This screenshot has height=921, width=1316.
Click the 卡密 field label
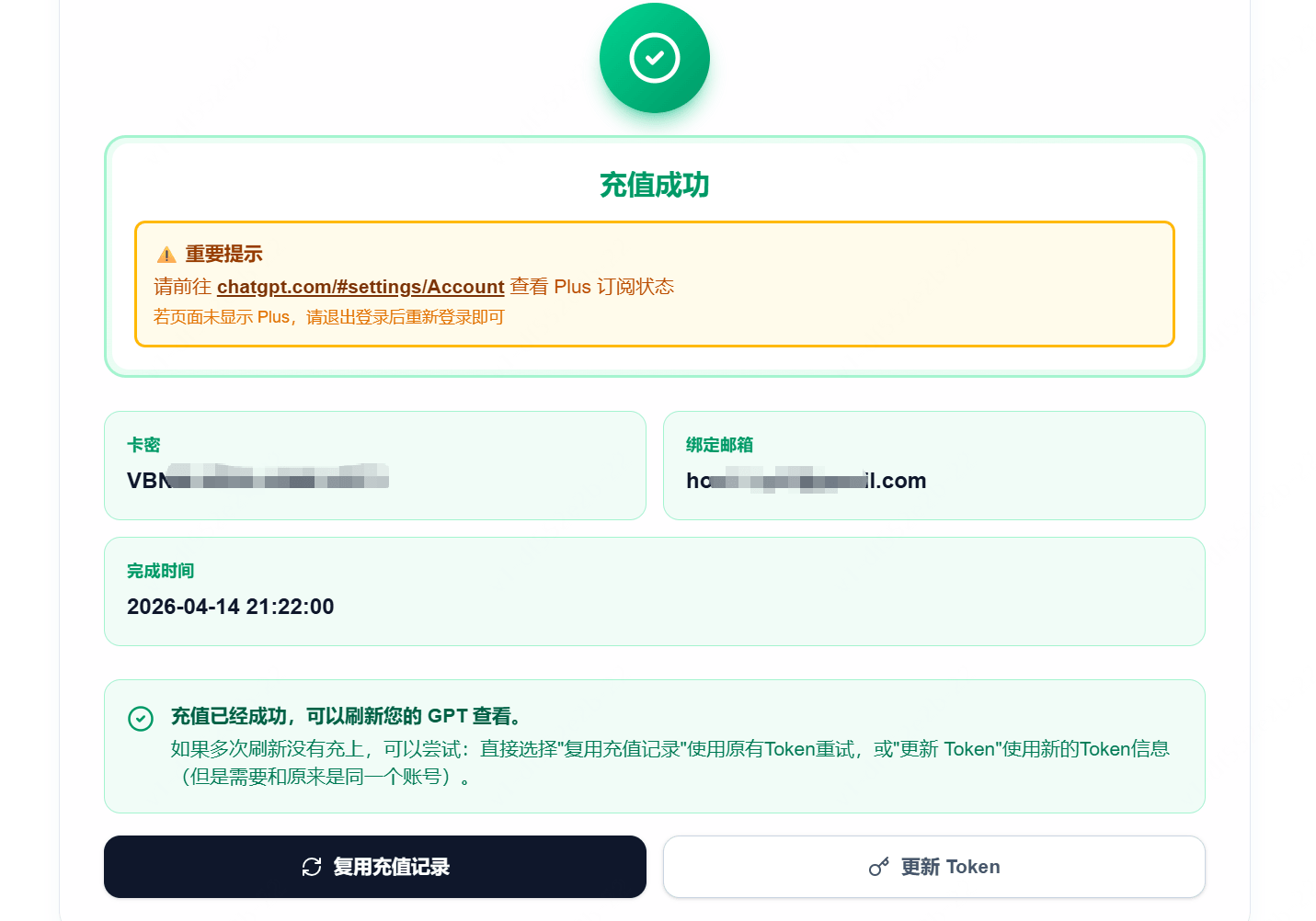pos(143,445)
